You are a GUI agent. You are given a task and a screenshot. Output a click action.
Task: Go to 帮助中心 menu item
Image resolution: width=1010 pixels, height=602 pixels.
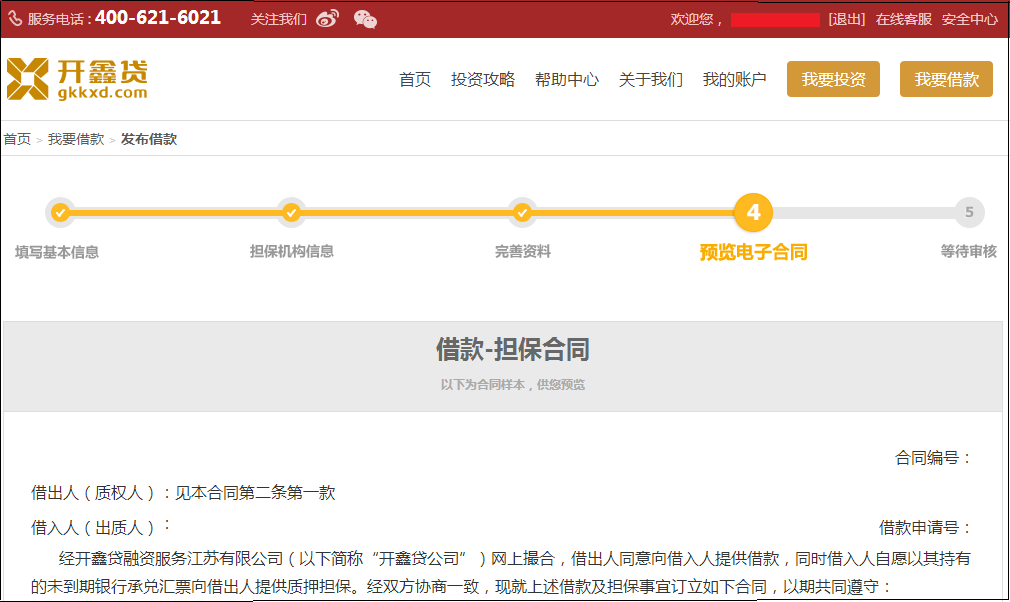coord(567,80)
